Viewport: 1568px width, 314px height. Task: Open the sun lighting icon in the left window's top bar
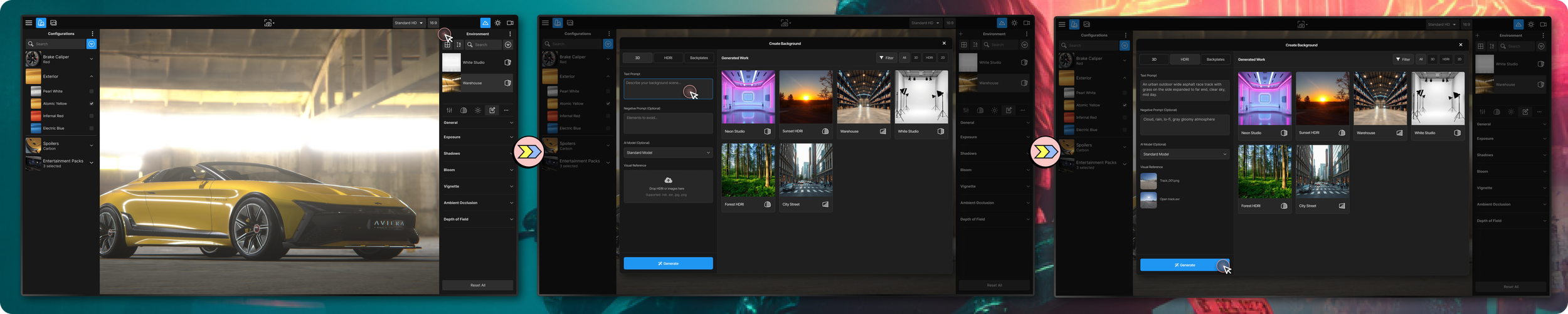point(498,23)
